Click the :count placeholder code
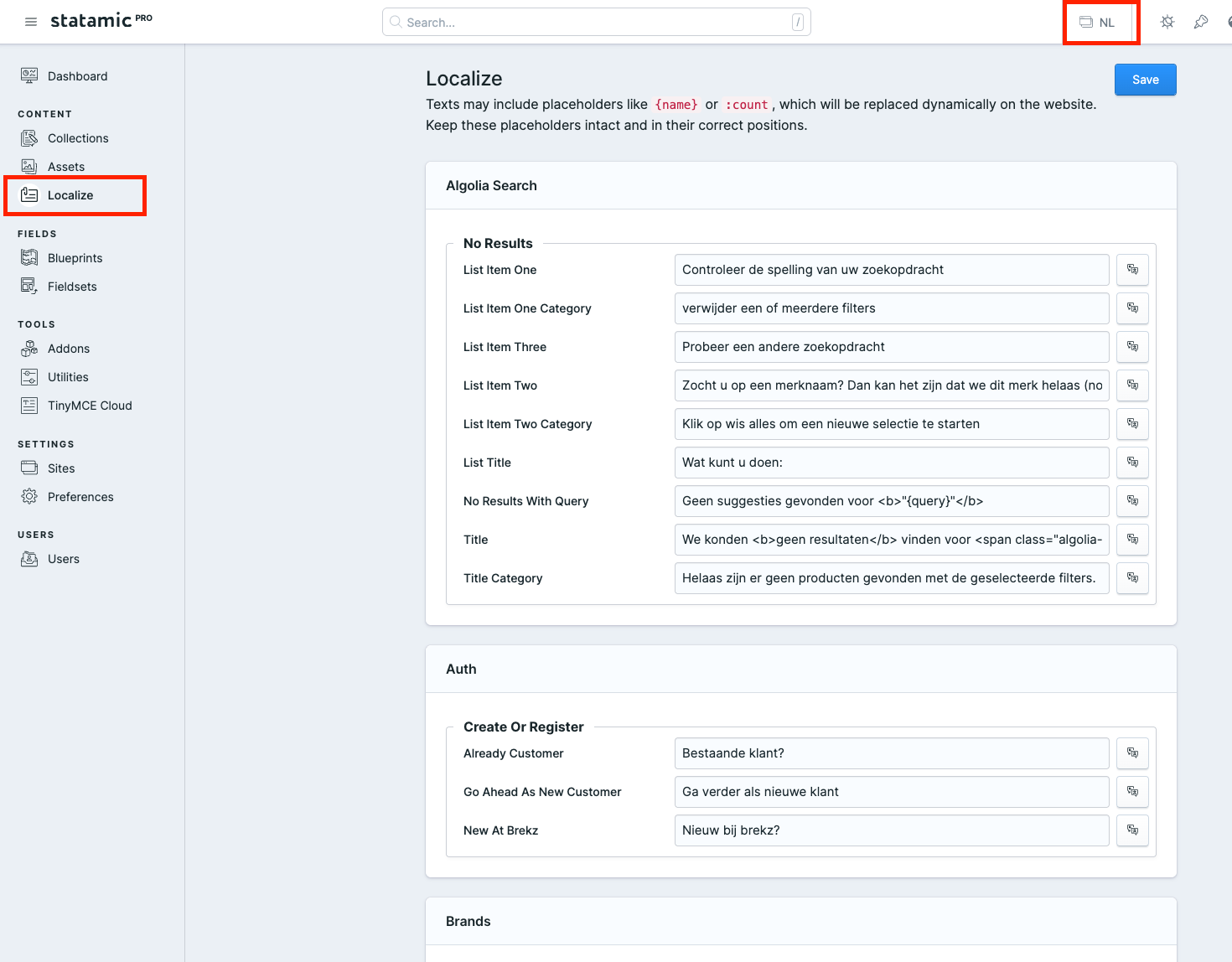 747,105
